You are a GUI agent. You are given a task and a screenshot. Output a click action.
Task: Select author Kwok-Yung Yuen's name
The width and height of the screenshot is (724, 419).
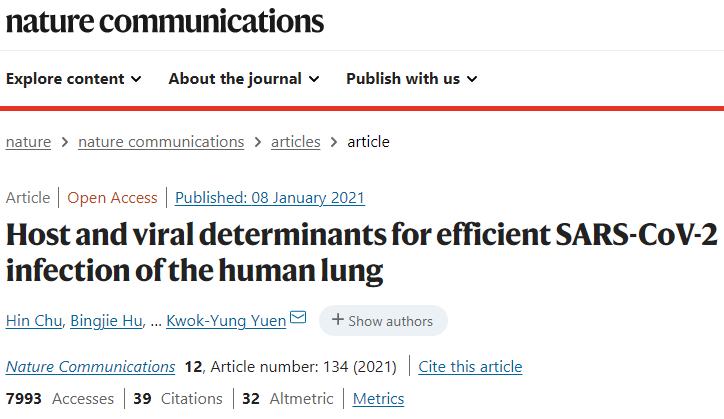click(x=226, y=321)
